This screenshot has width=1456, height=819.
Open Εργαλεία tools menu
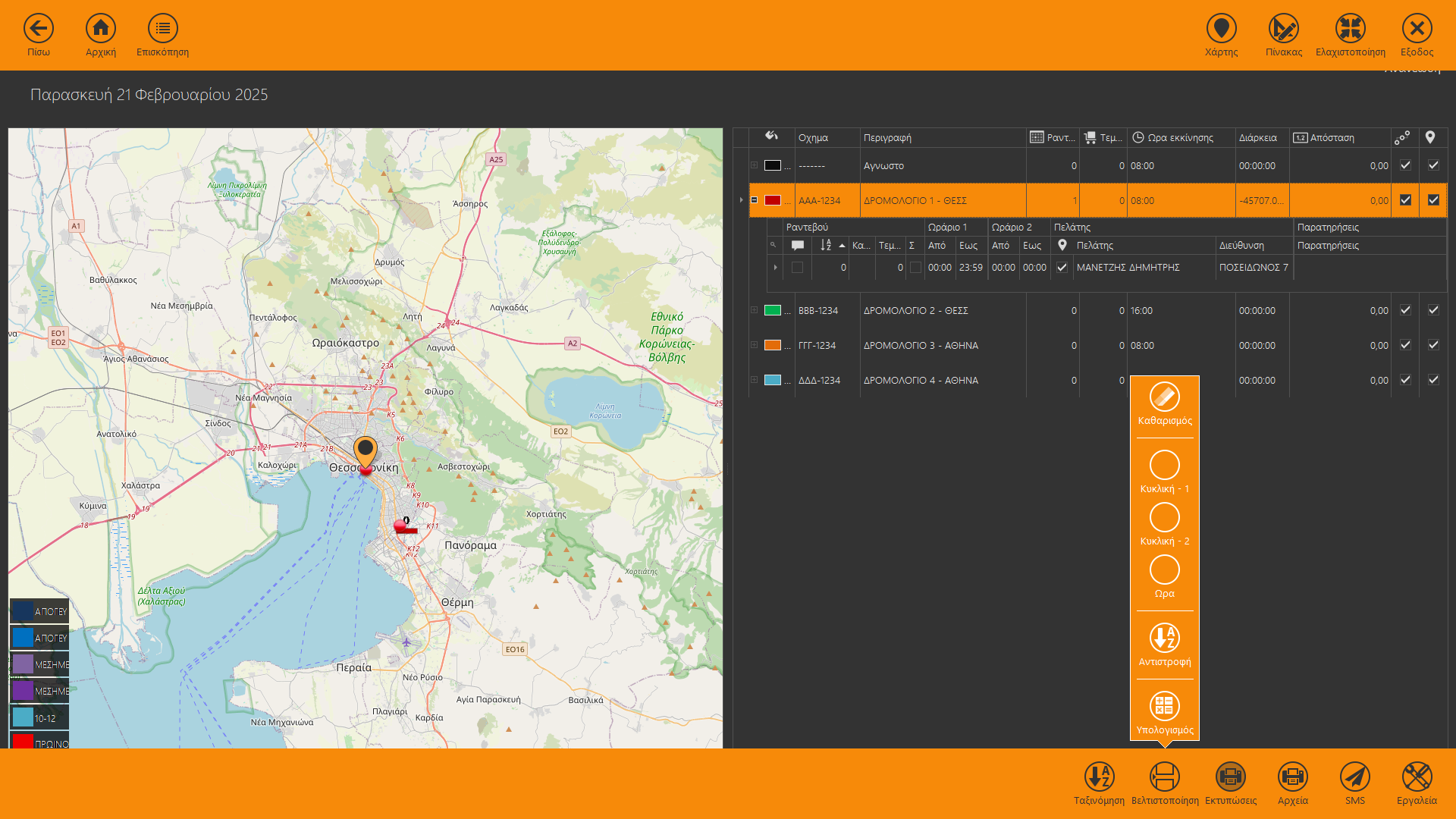1417,784
